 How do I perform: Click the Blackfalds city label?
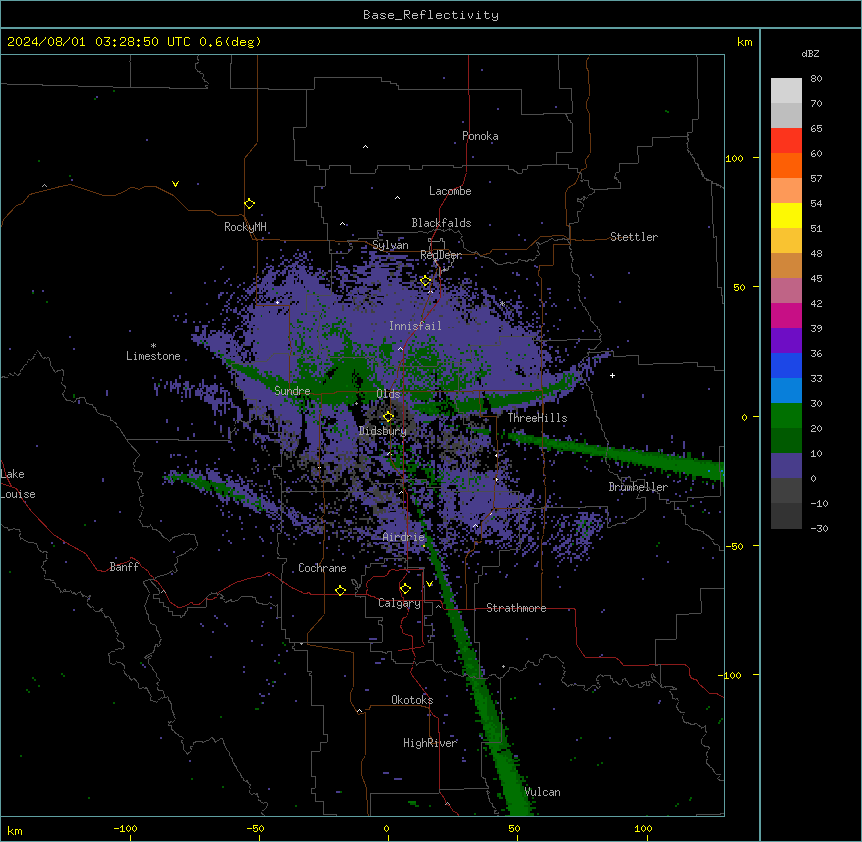tap(441, 223)
